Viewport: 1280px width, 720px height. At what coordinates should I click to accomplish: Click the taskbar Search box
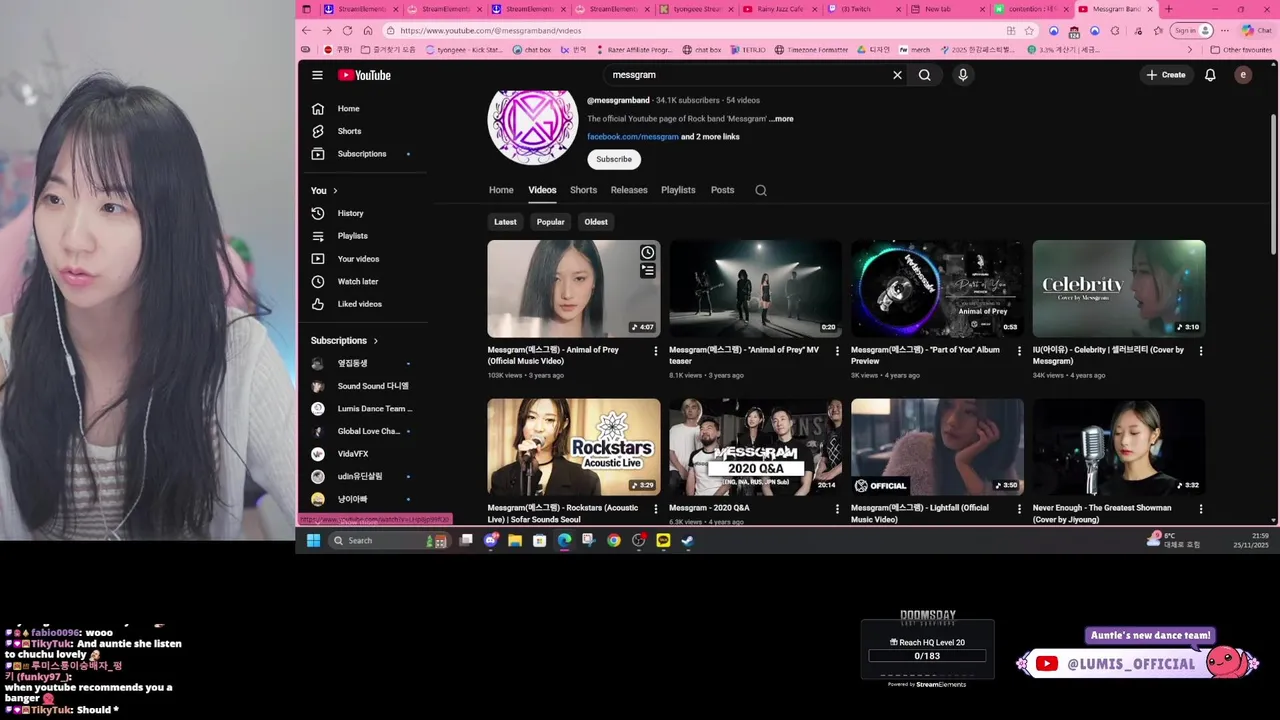tap(388, 541)
